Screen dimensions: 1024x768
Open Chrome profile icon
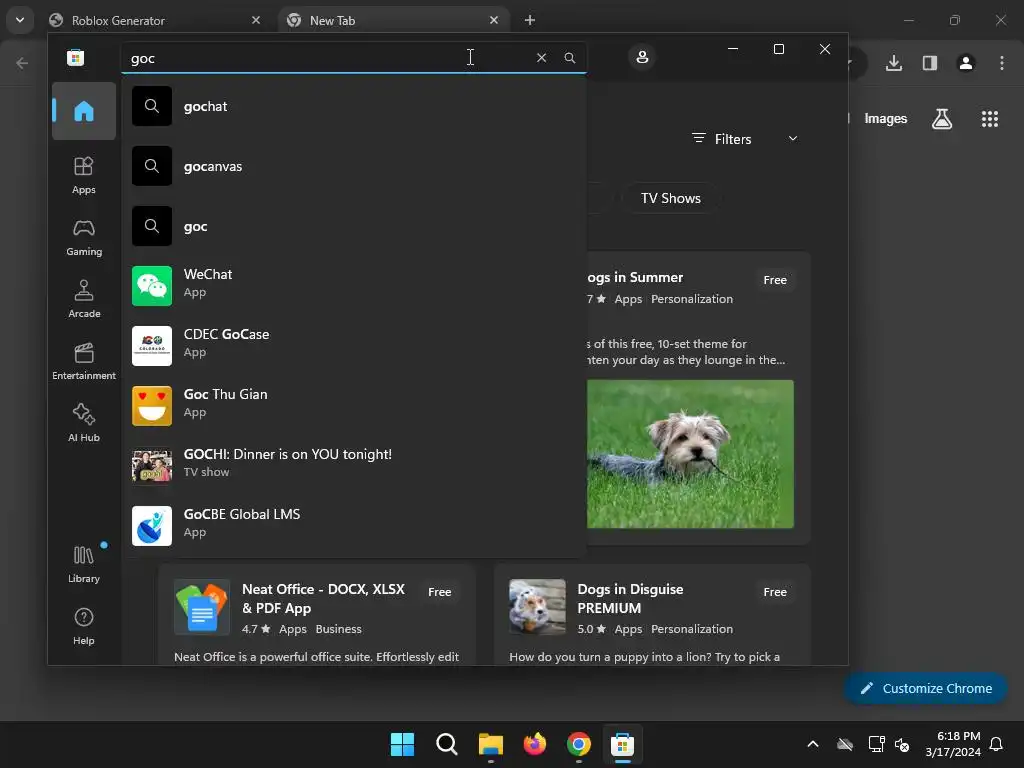coord(966,63)
